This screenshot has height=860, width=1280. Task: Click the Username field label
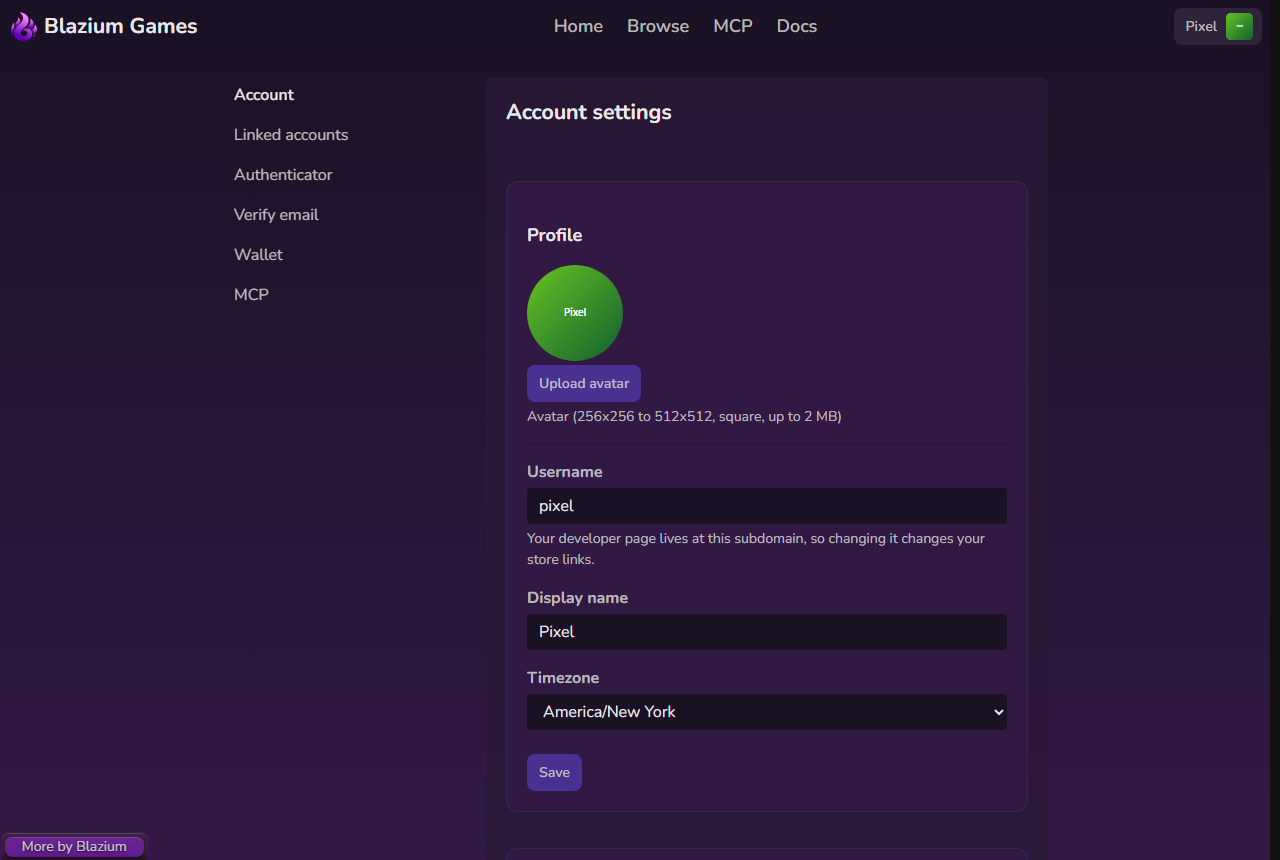point(565,472)
